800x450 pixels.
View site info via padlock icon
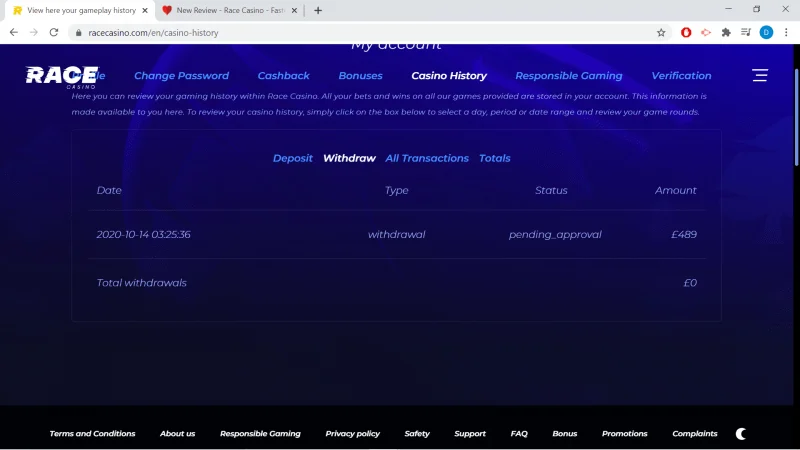tap(78, 33)
